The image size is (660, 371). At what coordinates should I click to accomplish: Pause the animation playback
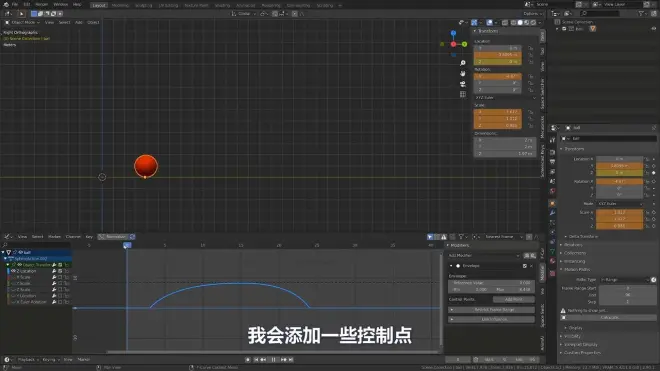(274, 360)
